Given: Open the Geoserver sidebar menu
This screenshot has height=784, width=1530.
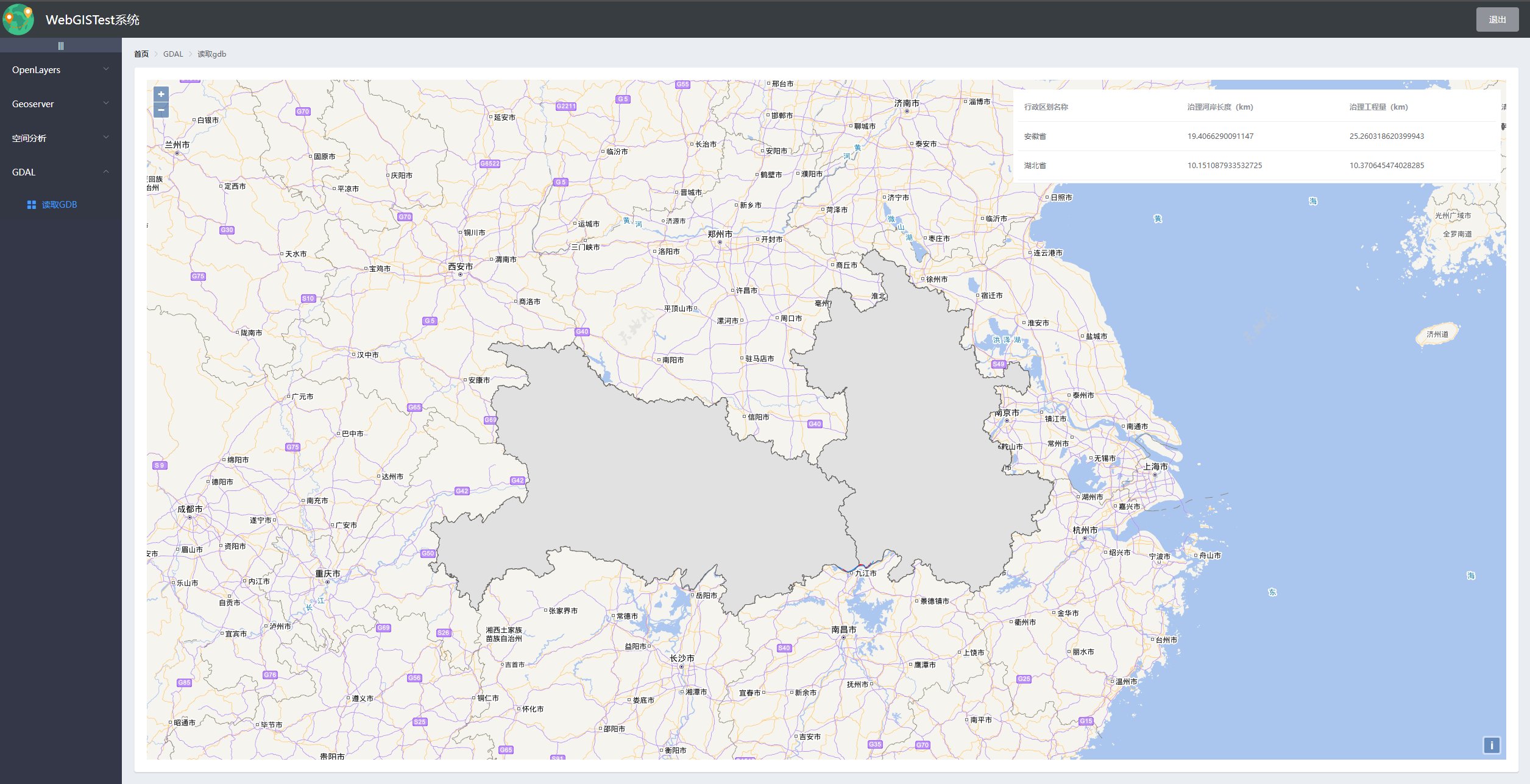Looking at the screenshot, I should (61, 104).
